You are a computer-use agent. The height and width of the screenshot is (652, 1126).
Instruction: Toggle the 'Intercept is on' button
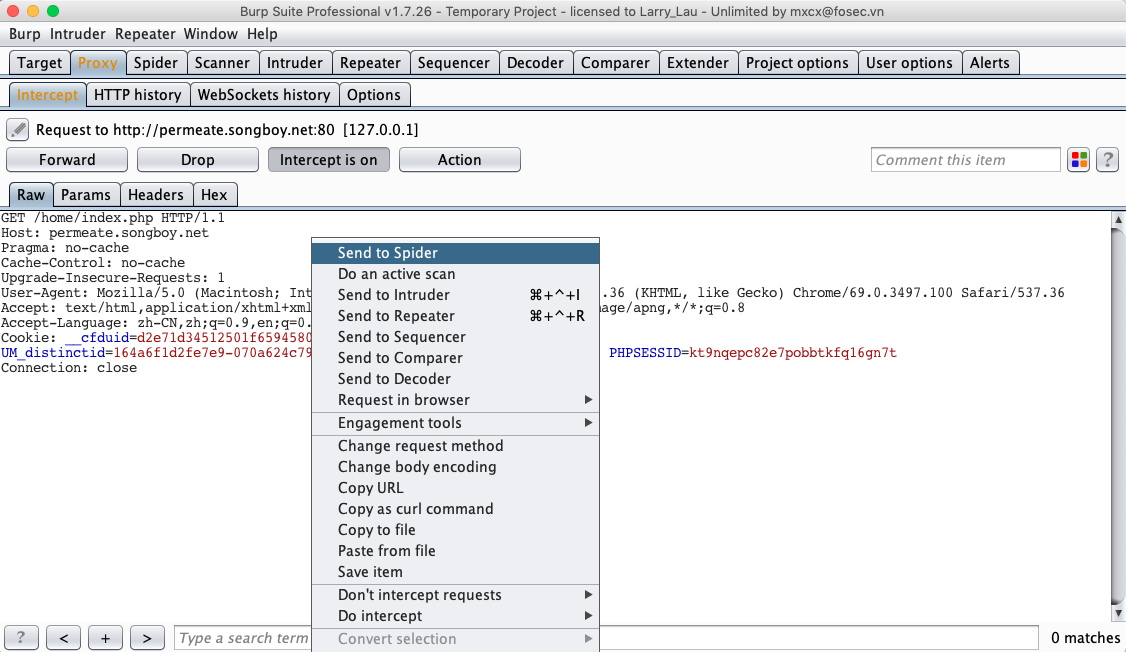click(328, 160)
